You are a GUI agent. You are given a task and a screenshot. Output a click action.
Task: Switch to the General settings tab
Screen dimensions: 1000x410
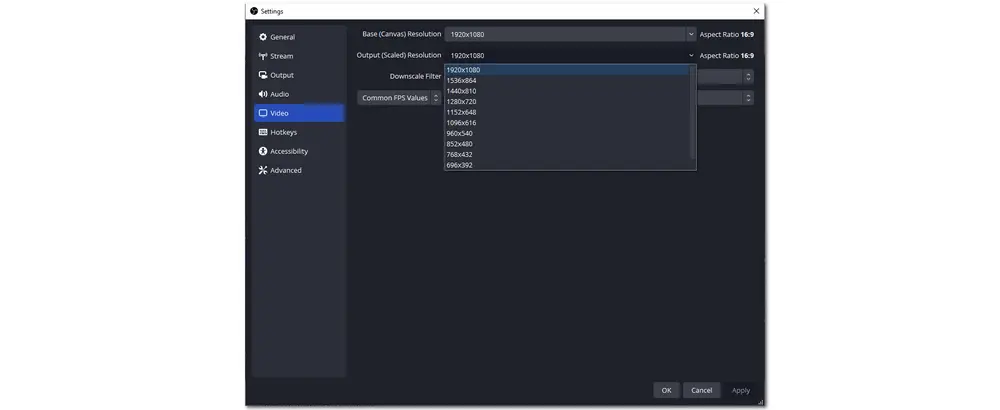pos(299,37)
